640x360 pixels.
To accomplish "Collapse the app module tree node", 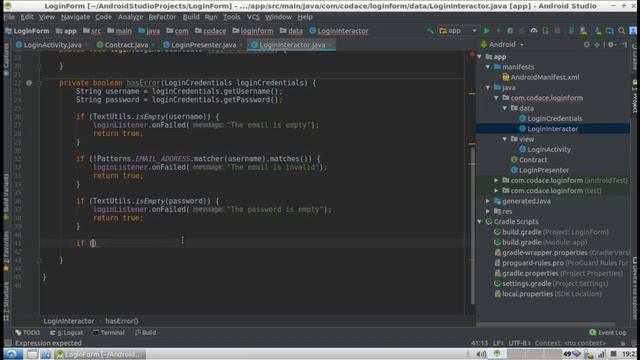I will click(480, 57).
